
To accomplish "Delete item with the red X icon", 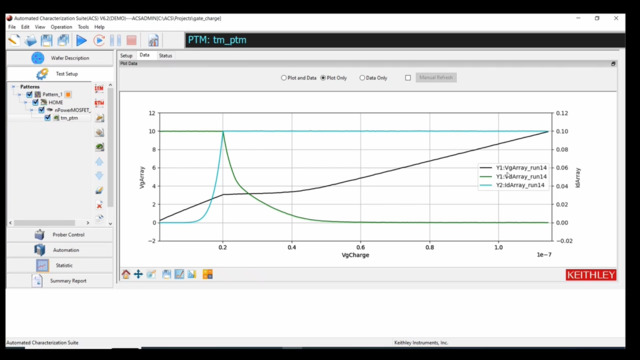I will point(99,205).
